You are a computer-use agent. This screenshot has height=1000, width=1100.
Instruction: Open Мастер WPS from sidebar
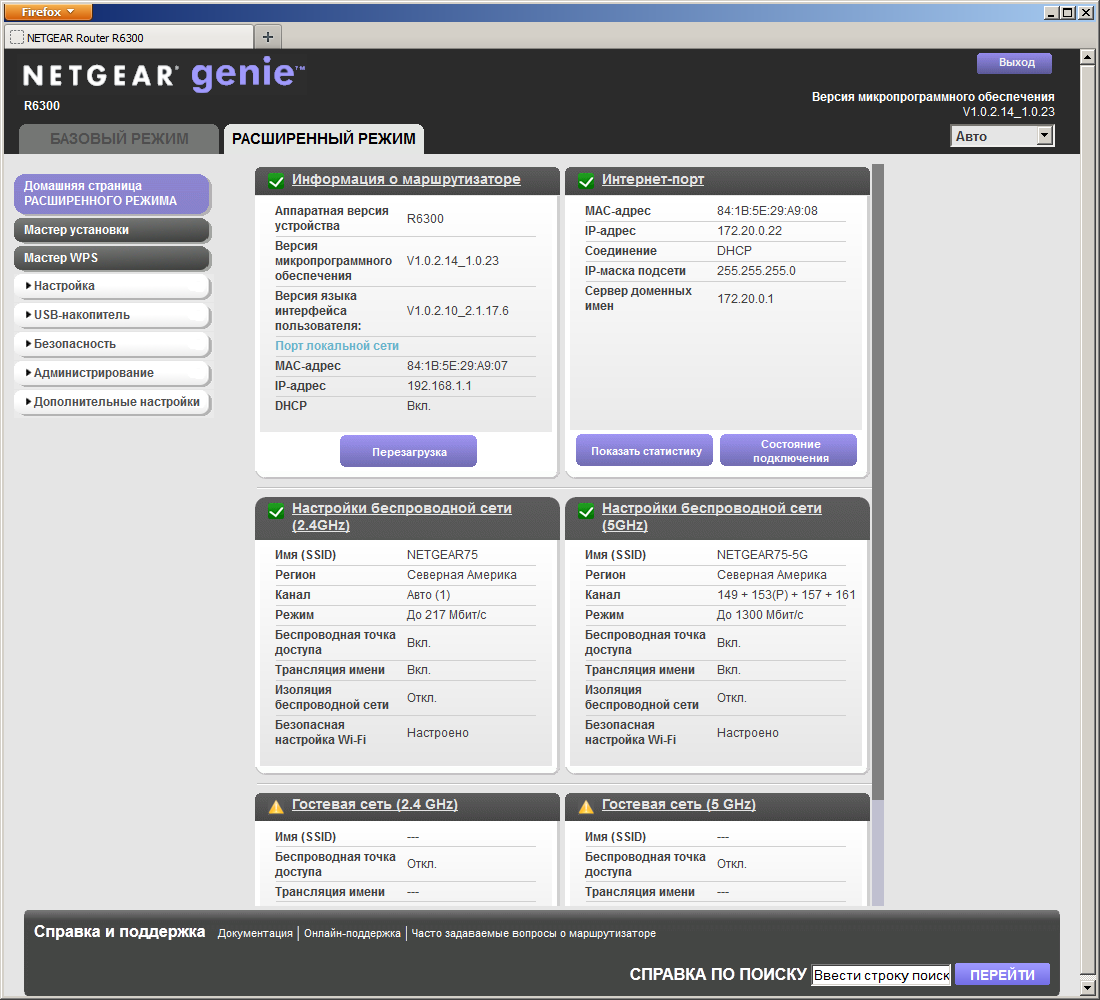tap(112, 258)
